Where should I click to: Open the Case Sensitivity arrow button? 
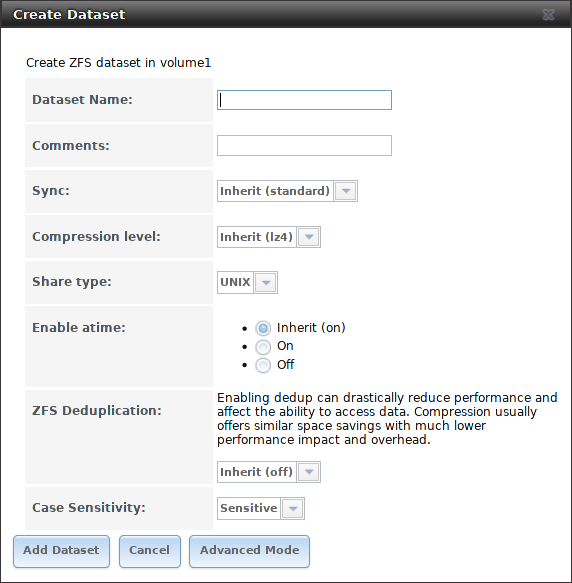coord(293,508)
